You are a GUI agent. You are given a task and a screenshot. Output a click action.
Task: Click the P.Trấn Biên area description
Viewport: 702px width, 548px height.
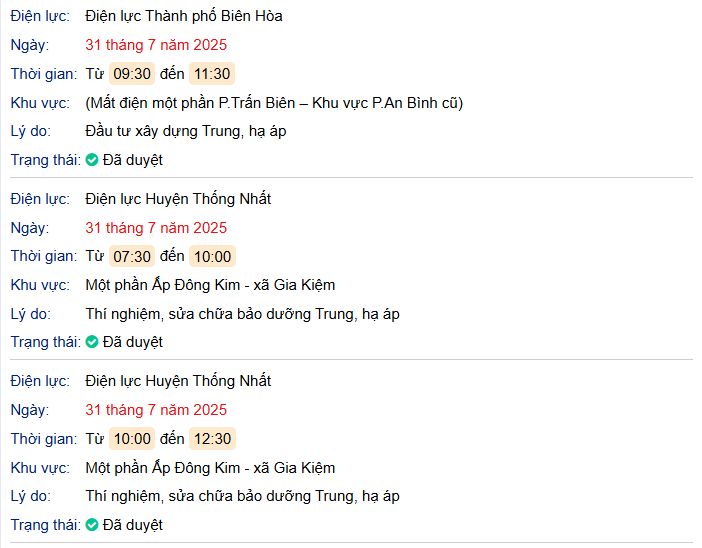coord(274,103)
